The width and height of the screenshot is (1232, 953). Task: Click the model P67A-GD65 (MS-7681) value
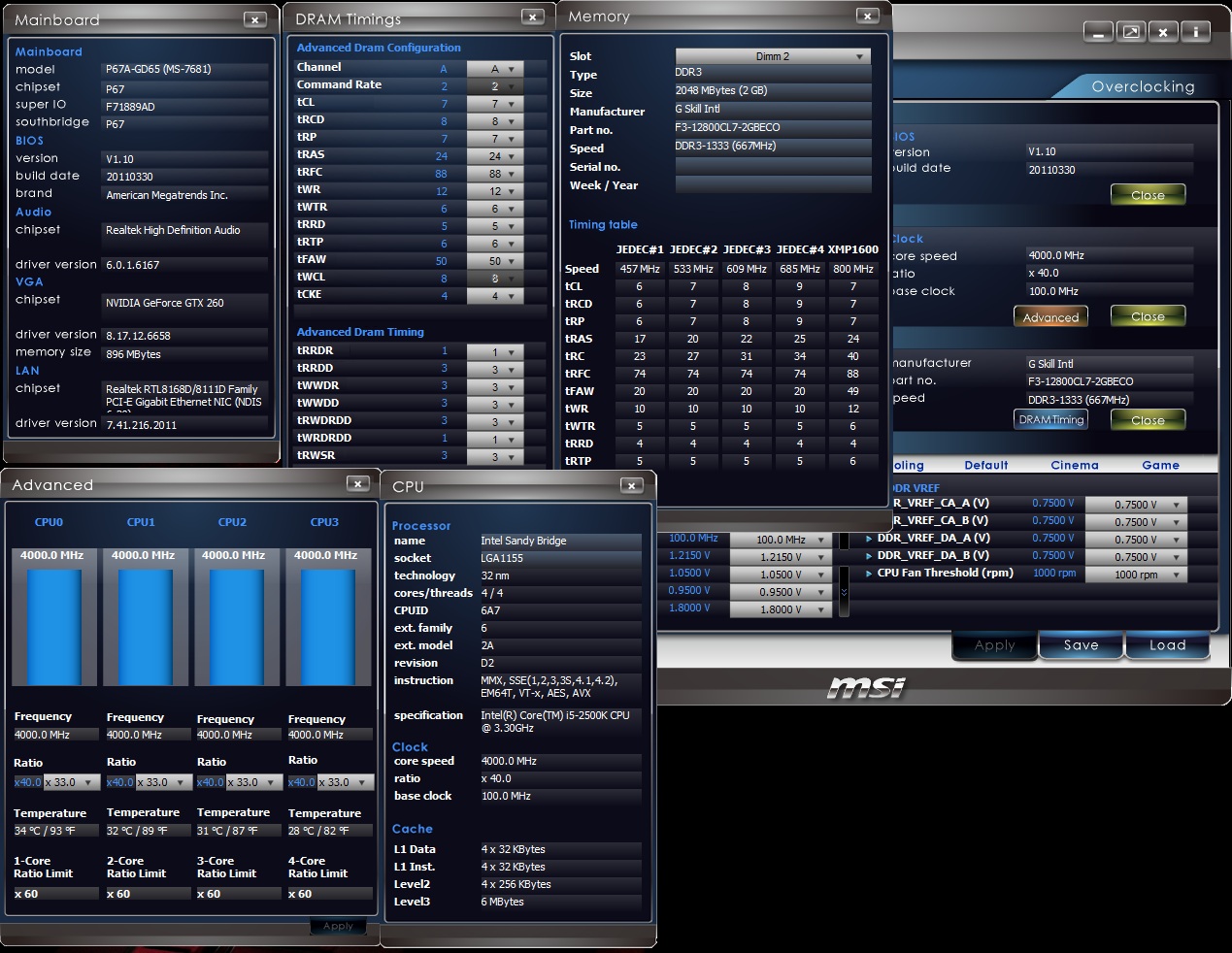tap(158, 69)
